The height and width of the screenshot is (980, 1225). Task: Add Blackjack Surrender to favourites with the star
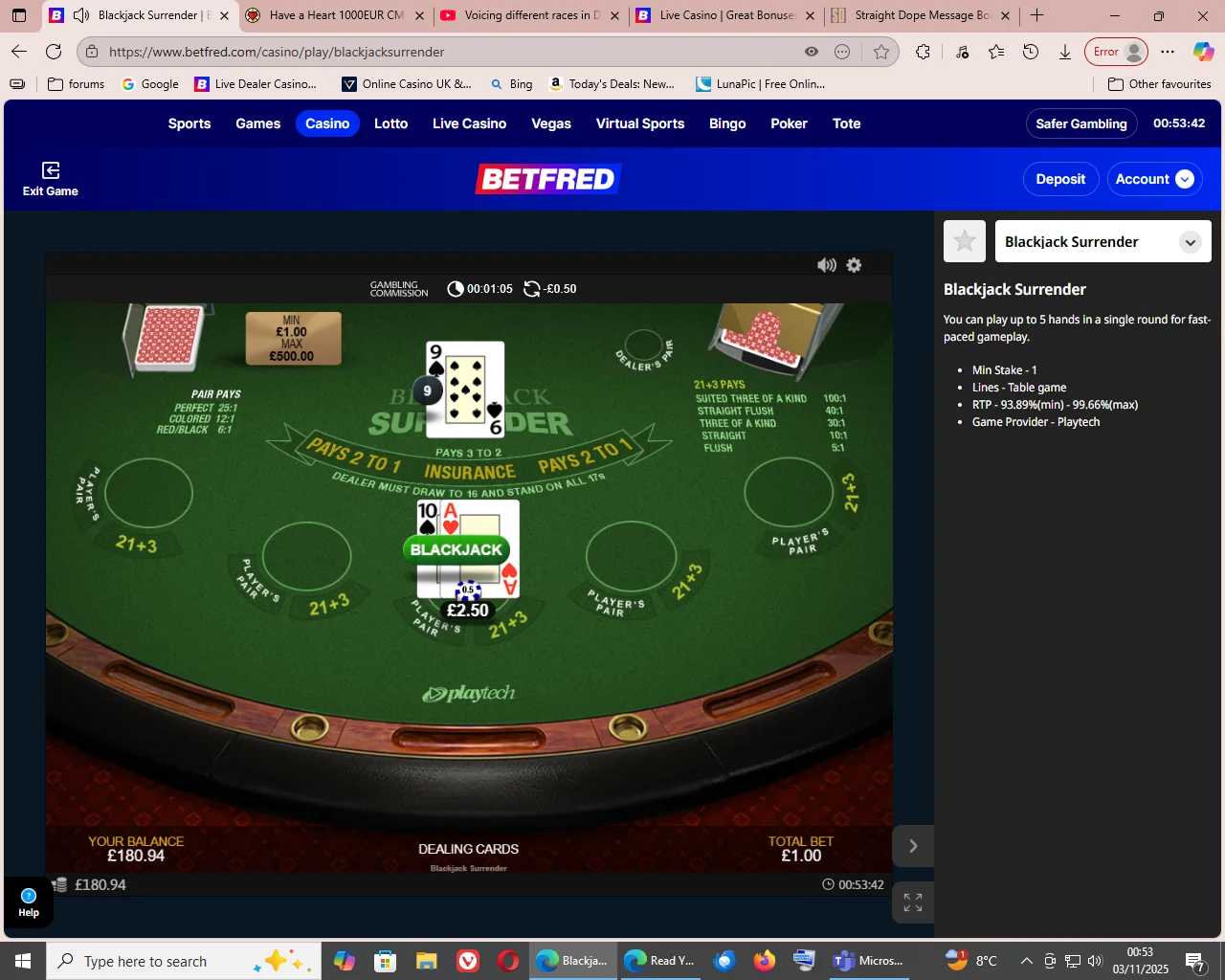coord(965,241)
